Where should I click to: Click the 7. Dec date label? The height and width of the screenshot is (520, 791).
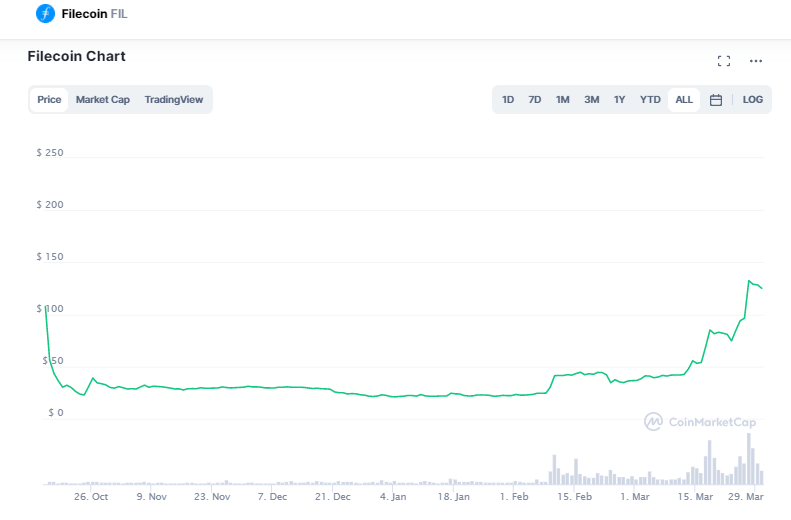tap(272, 496)
